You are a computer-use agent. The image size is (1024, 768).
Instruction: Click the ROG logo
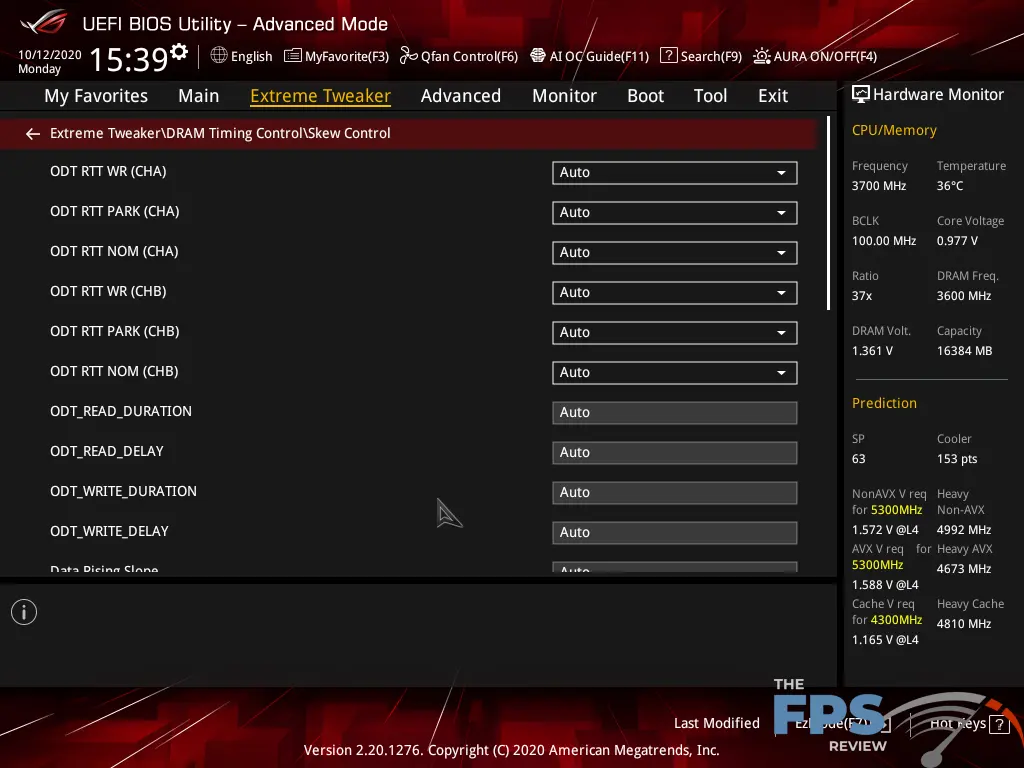[43, 23]
